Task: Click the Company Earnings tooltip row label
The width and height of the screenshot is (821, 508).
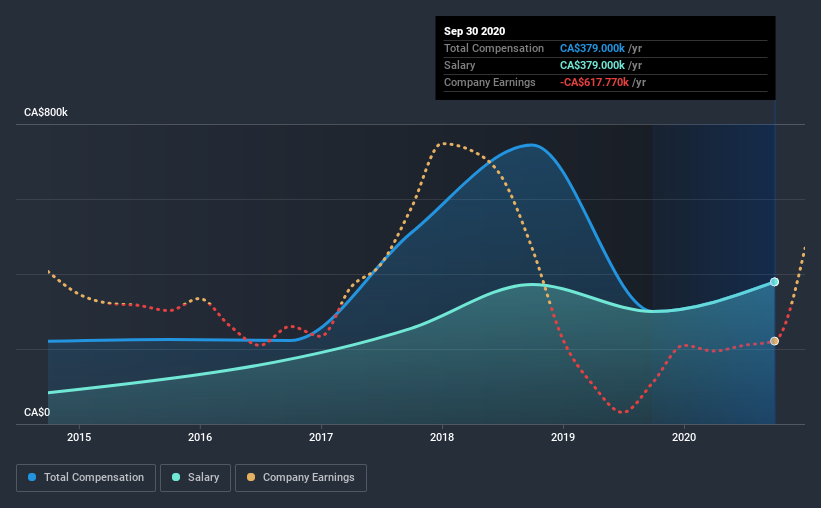Action: coord(490,82)
